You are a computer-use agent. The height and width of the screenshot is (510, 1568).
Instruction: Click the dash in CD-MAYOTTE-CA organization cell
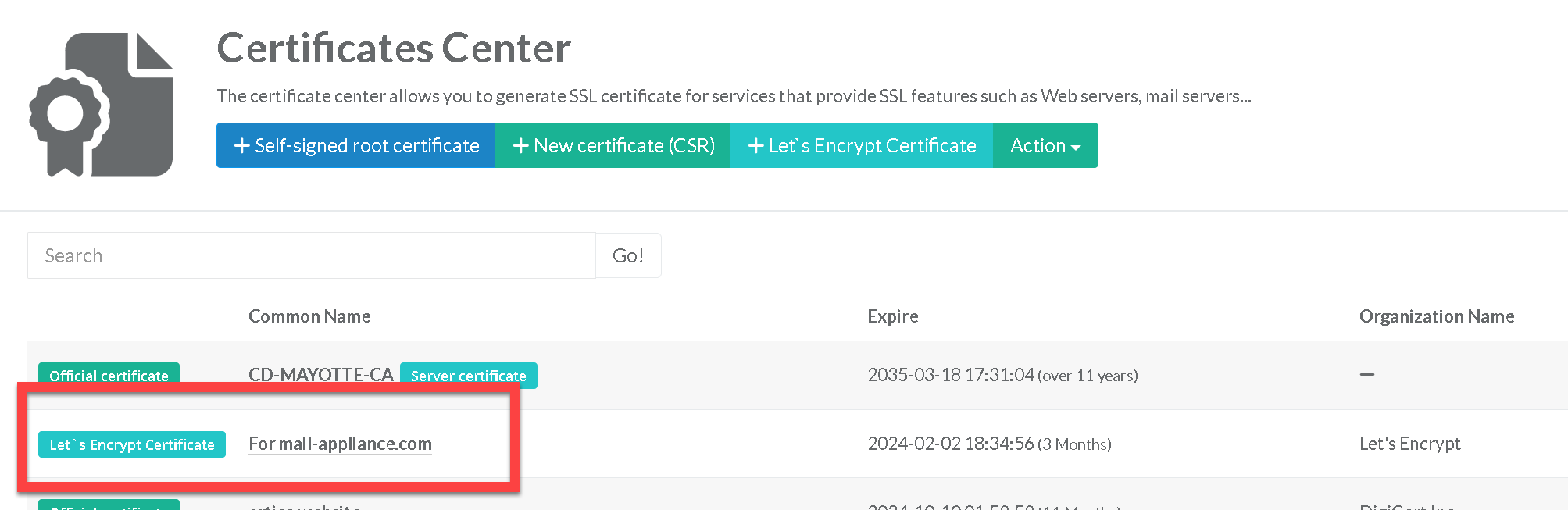click(x=1366, y=375)
